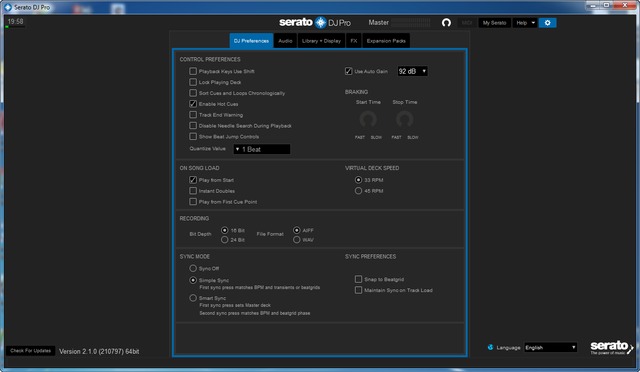Click the language globe icon
Viewport: 640px width, 372px height.
490,347
